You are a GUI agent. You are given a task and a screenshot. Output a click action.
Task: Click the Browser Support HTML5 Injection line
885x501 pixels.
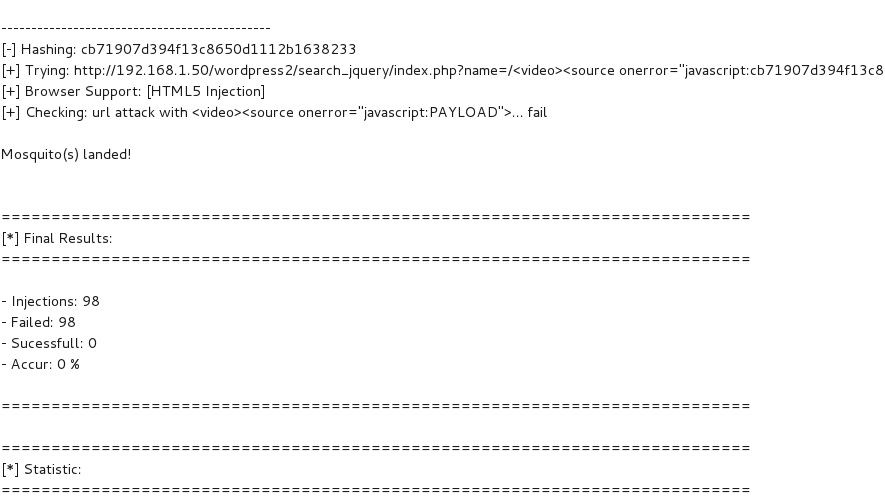[x=133, y=91]
